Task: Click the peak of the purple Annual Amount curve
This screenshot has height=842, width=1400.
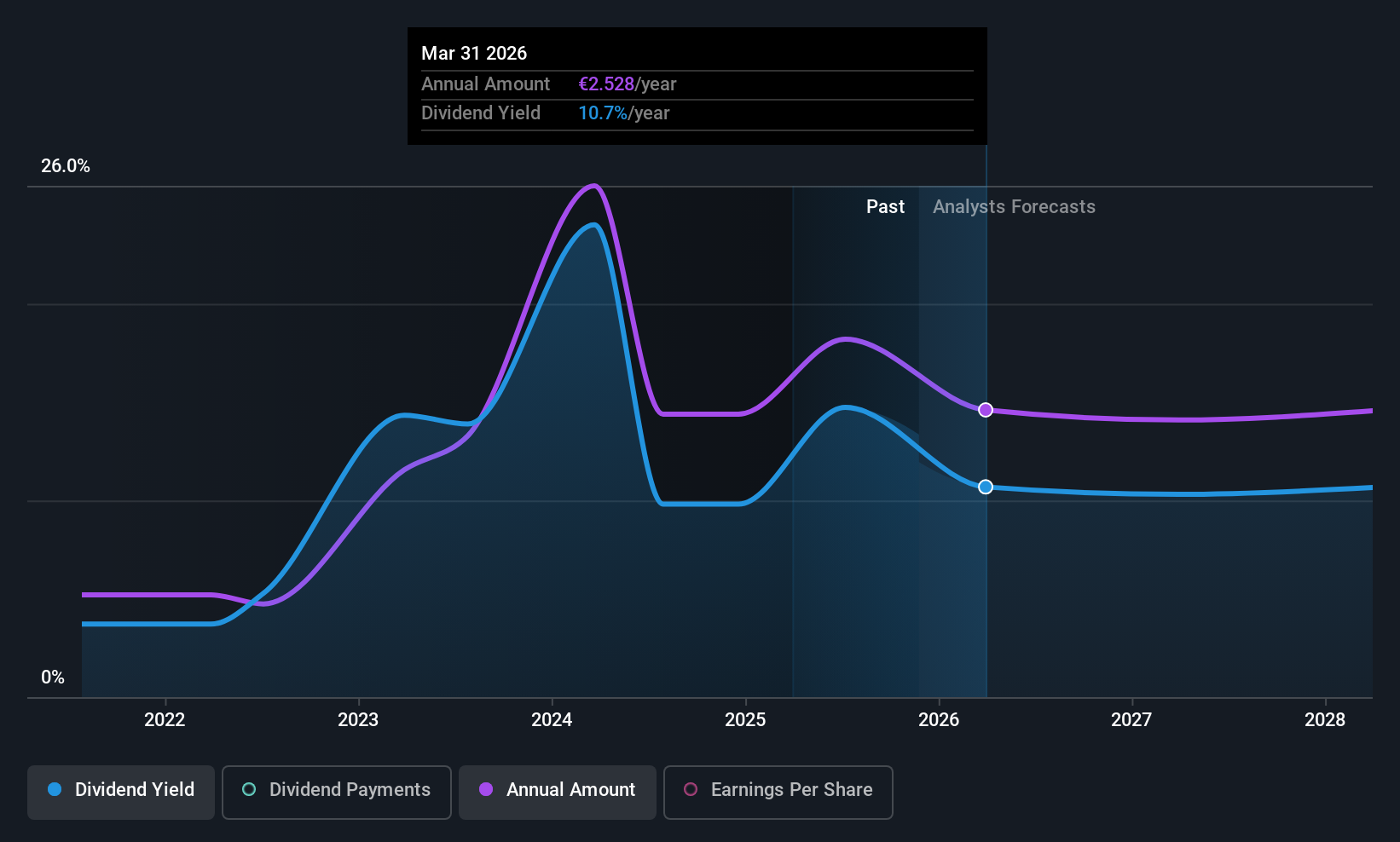Action: [593, 185]
